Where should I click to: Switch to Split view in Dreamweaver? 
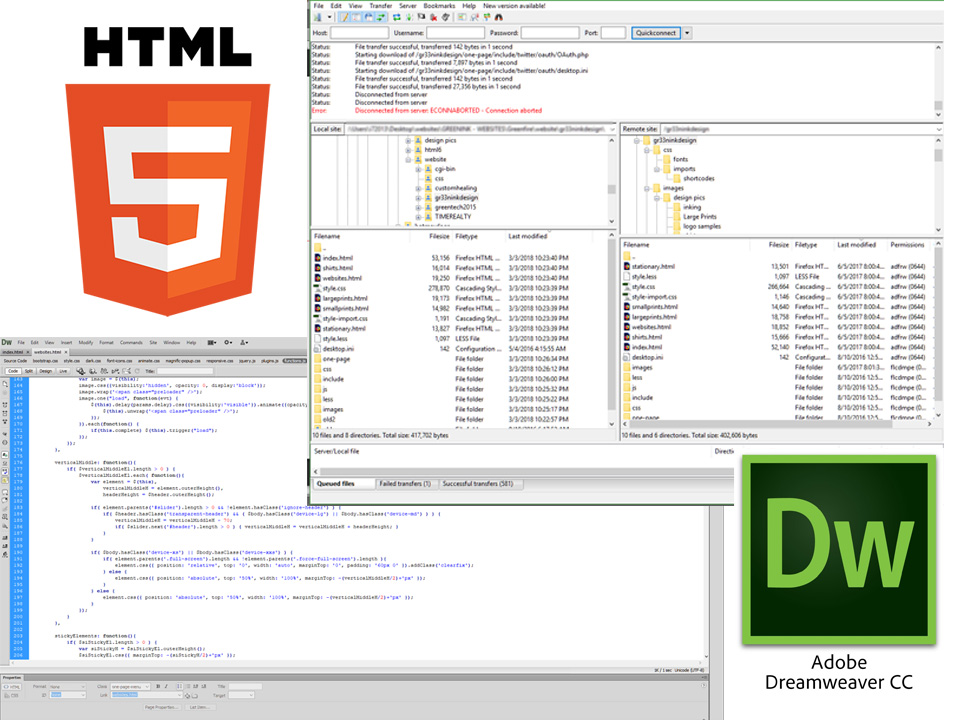(28, 371)
